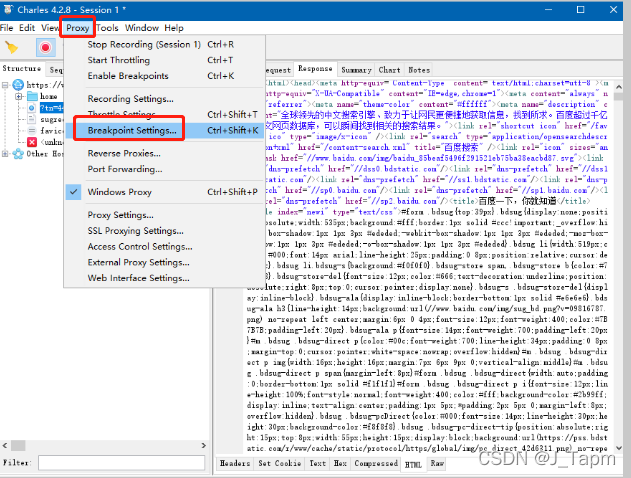631x478 pixels.
Task: Select the globe https host icon
Action: (x=18, y=84)
